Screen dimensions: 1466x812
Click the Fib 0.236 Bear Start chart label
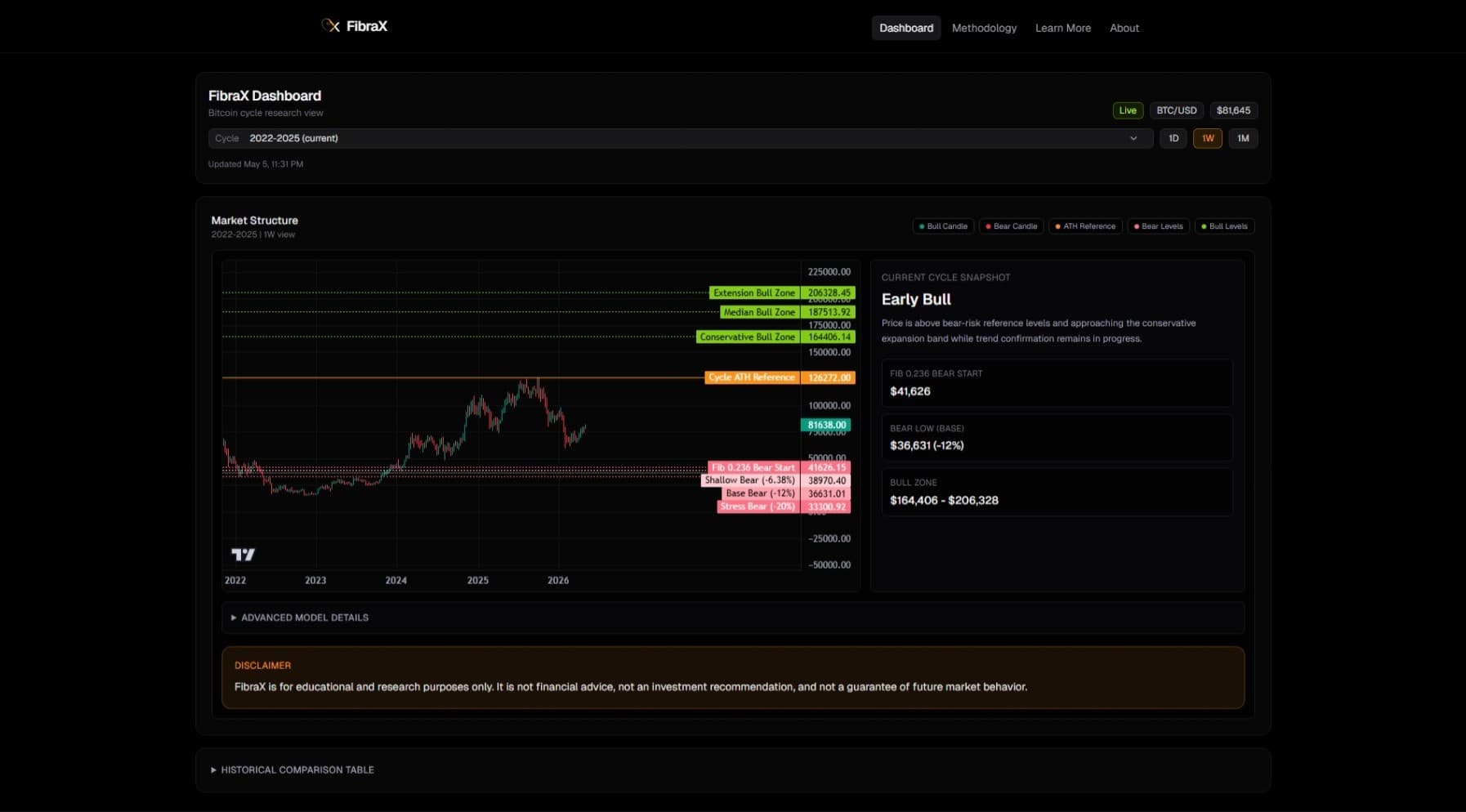[x=753, y=467]
